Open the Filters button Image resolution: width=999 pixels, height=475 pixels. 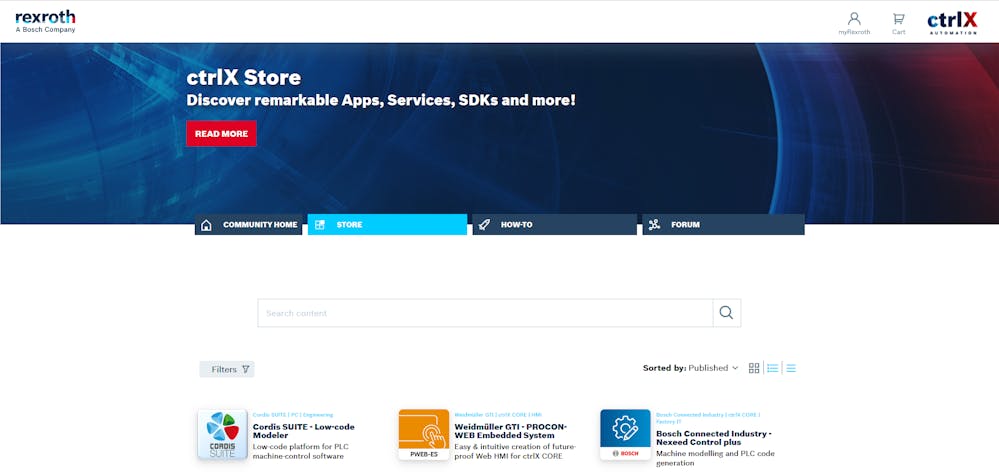(227, 369)
